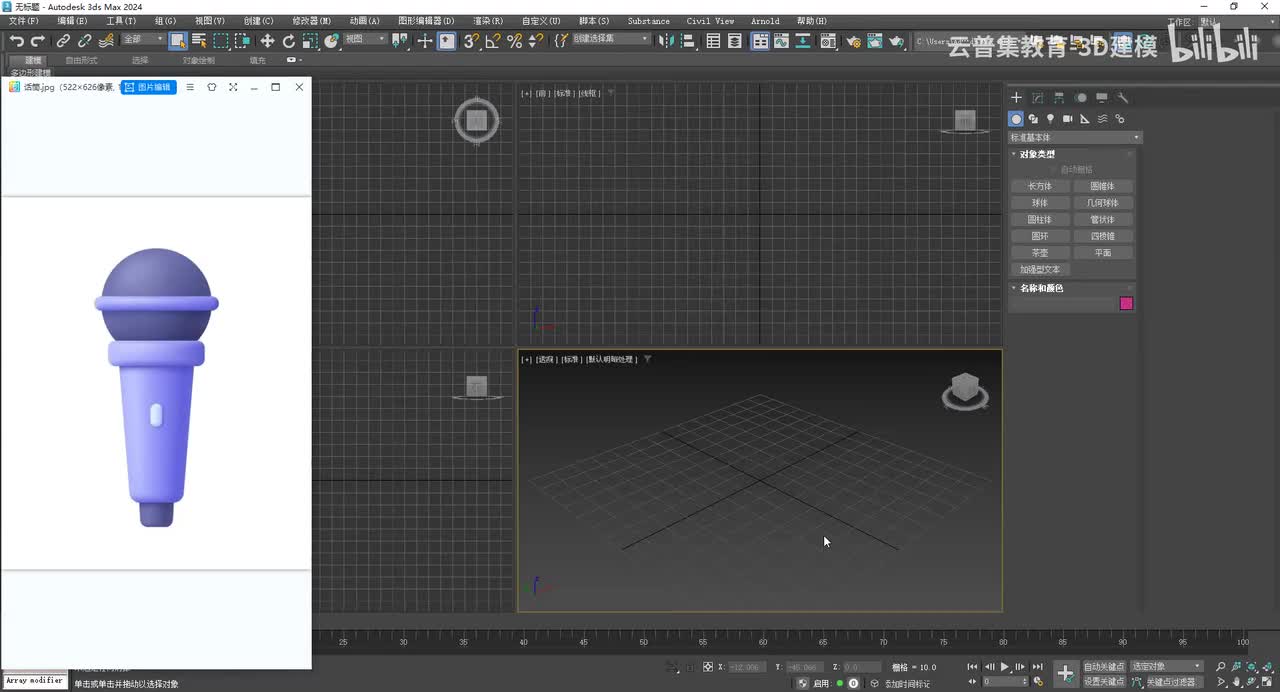Image resolution: width=1280 pixels, height=692 pixels.
Task: Select the Move tool in the toolbar
Action: click(267, 41)
